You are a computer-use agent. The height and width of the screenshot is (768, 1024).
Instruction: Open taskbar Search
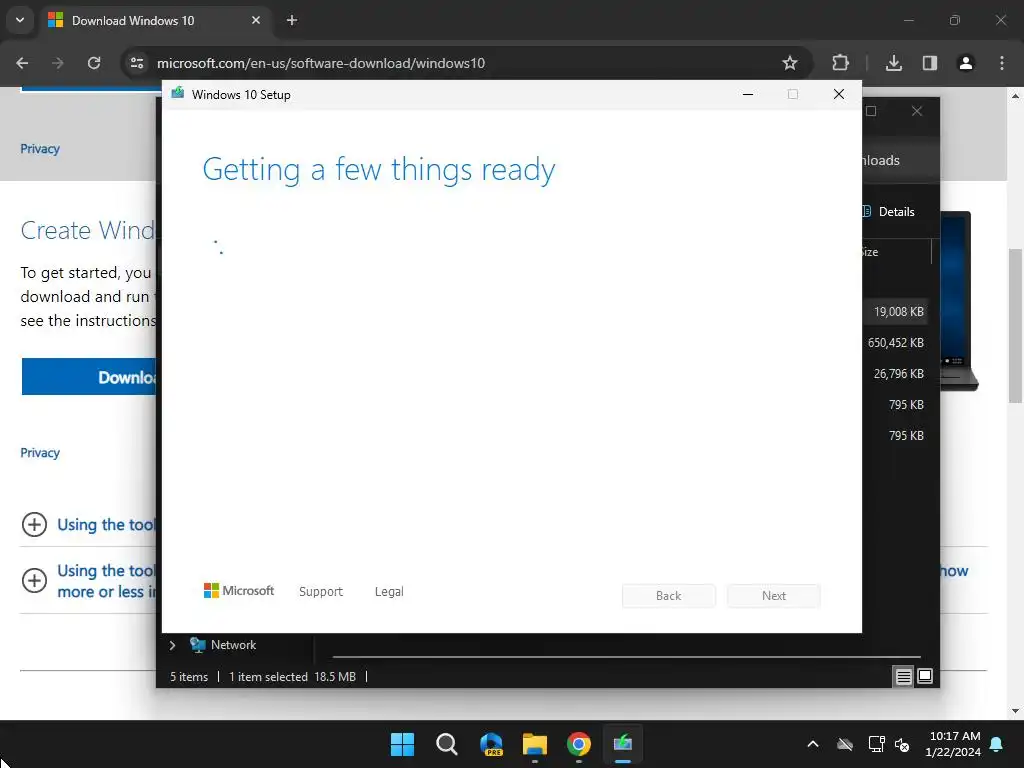pos(447,744)
